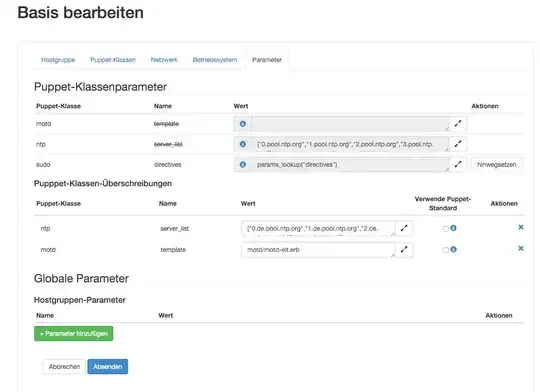Click the 'Verwende Puppet-Standard' column header
Viewport: 540px width, 392px height.
pyautogui.click(x=443, y=204)
